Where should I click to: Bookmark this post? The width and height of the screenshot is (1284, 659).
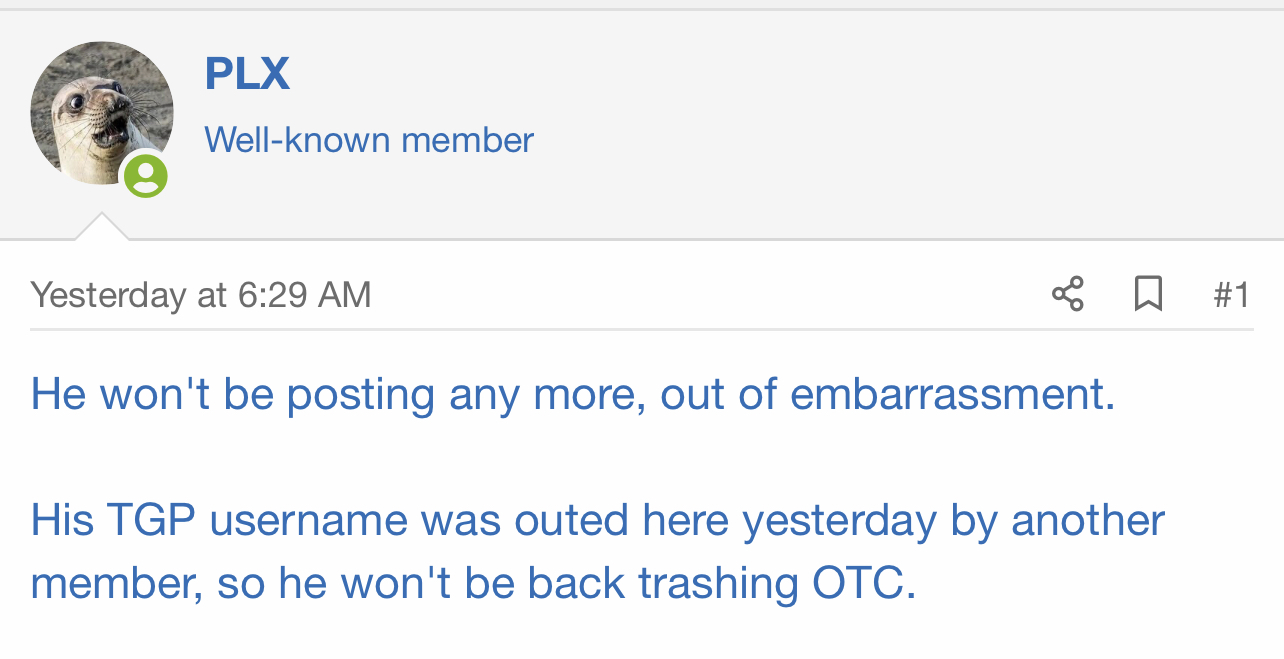coord(1148,294)
